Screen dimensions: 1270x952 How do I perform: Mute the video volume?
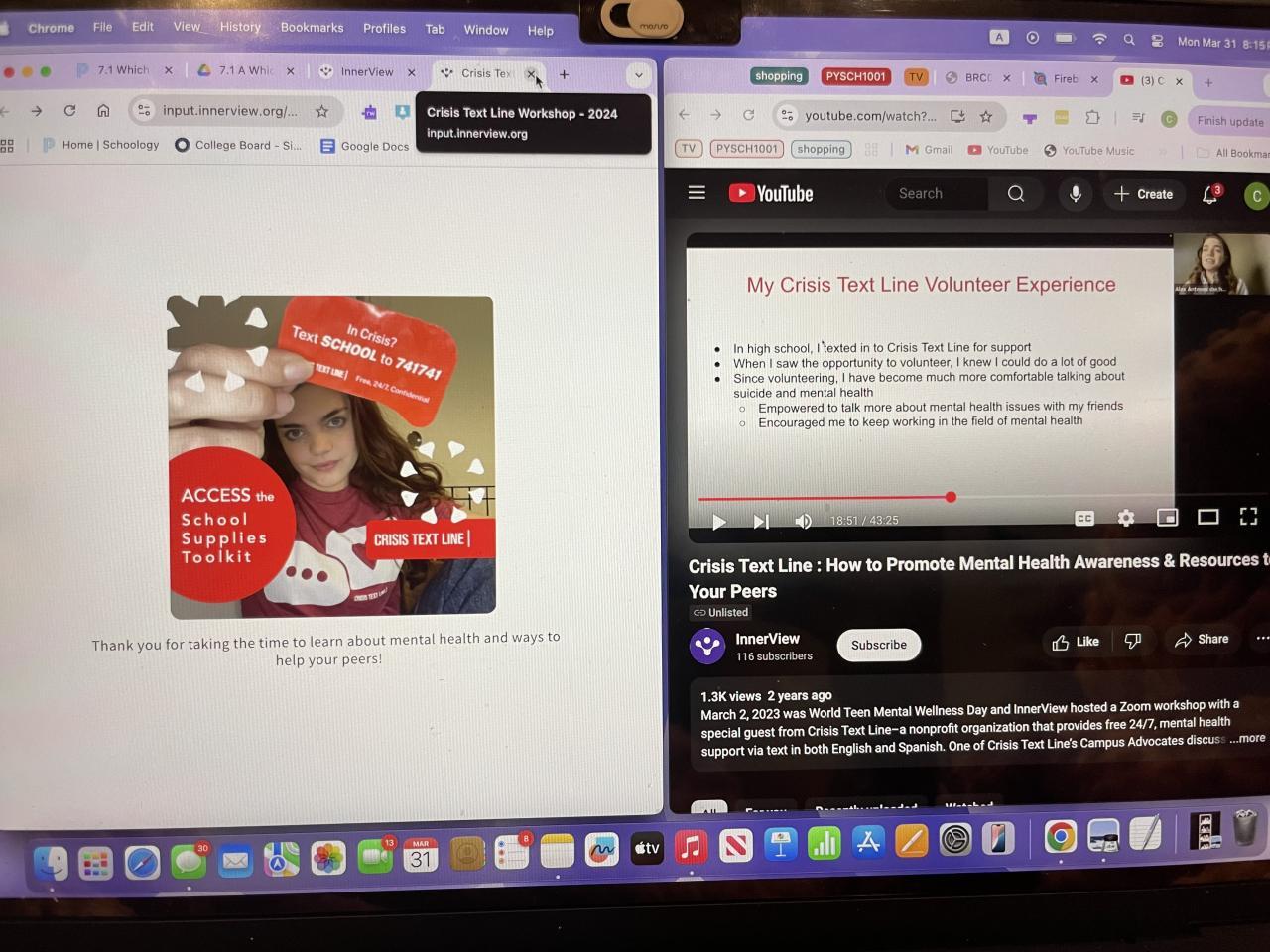tap(804, 522)
